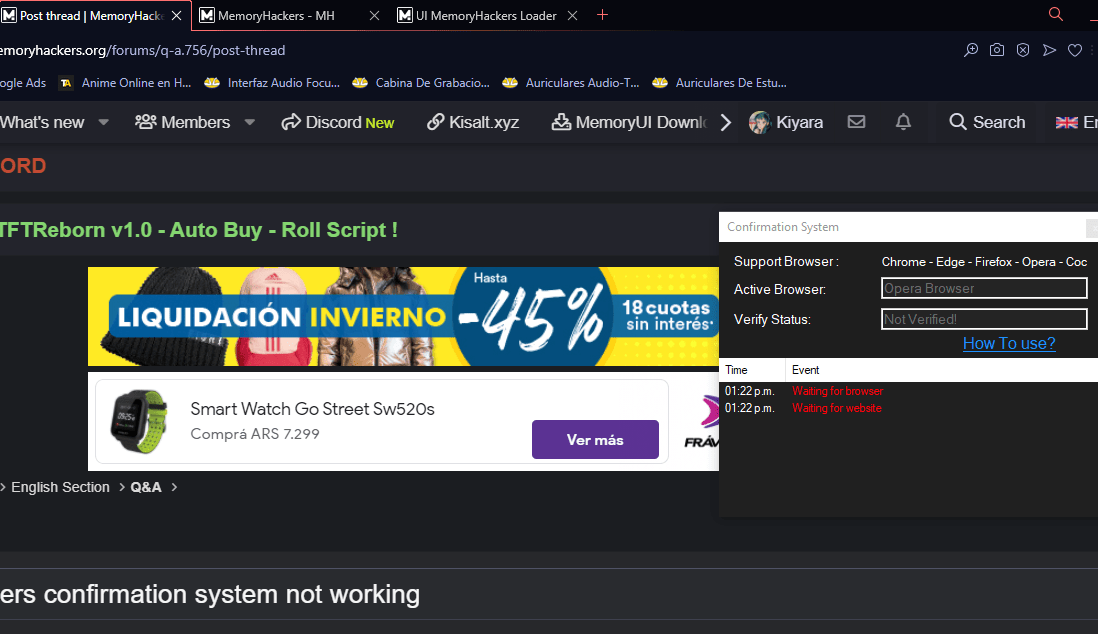Open the What's new menu item

(x=42, y=123)
